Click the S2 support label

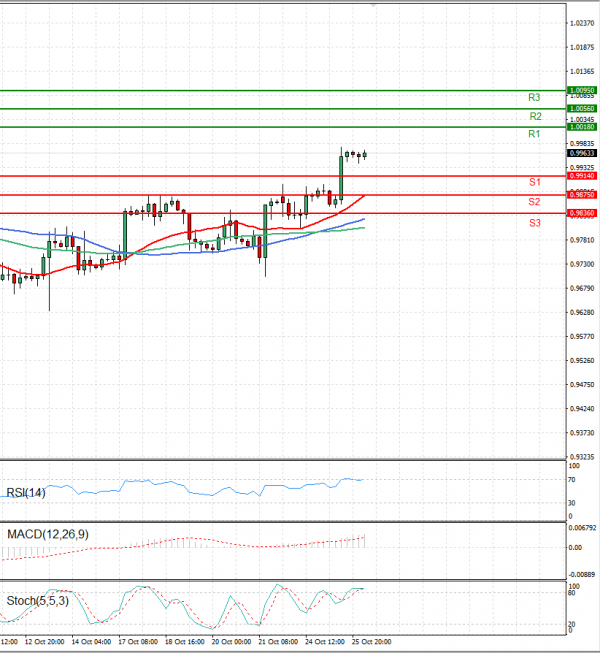coord(535,202)
